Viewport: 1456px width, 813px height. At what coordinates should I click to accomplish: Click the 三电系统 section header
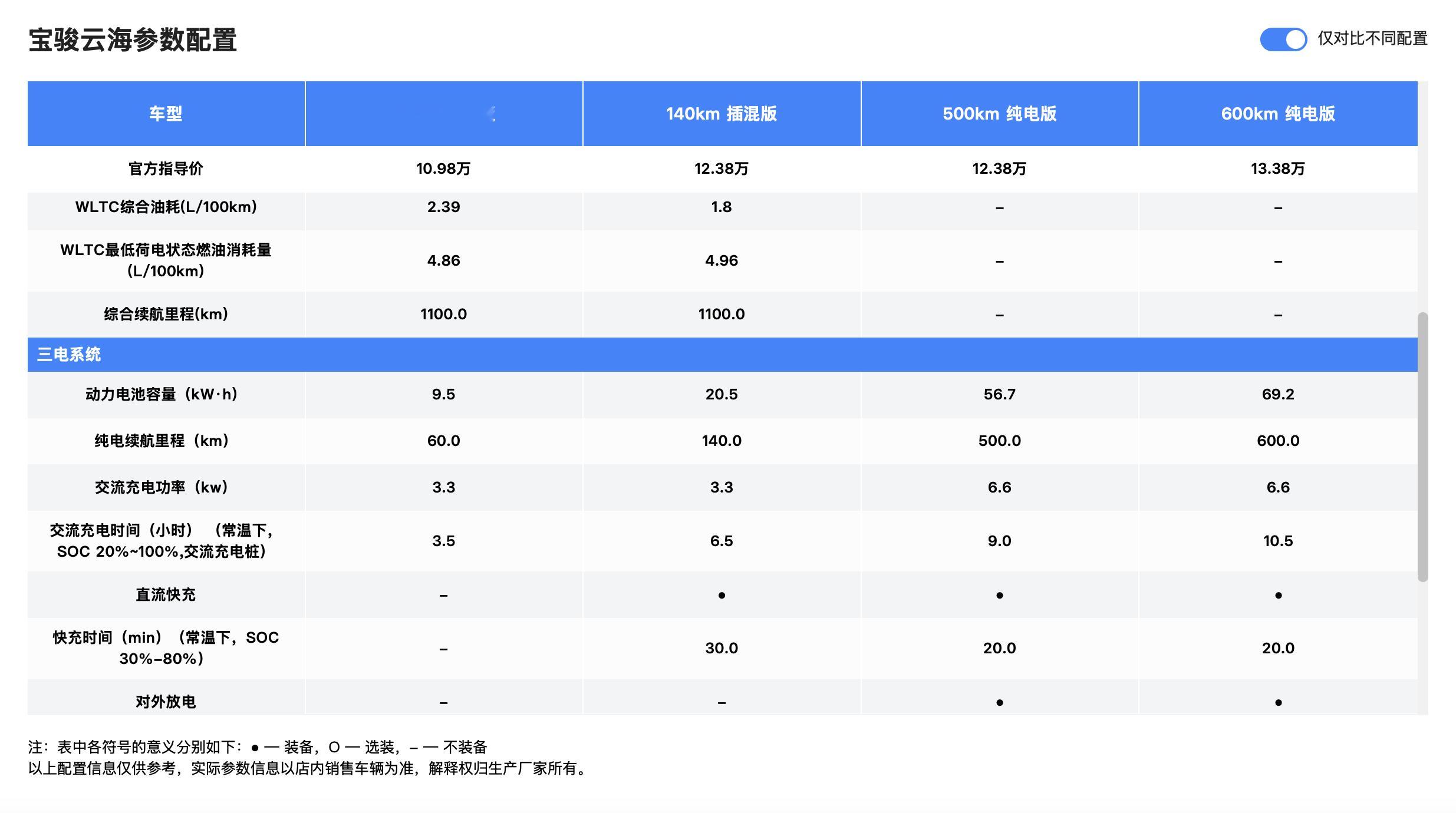[723, 355]
